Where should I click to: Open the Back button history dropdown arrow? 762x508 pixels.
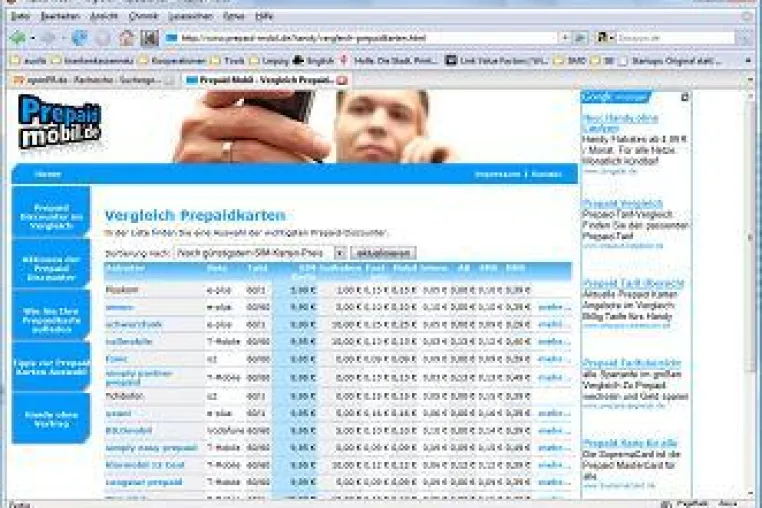click(x=32, y=38)
